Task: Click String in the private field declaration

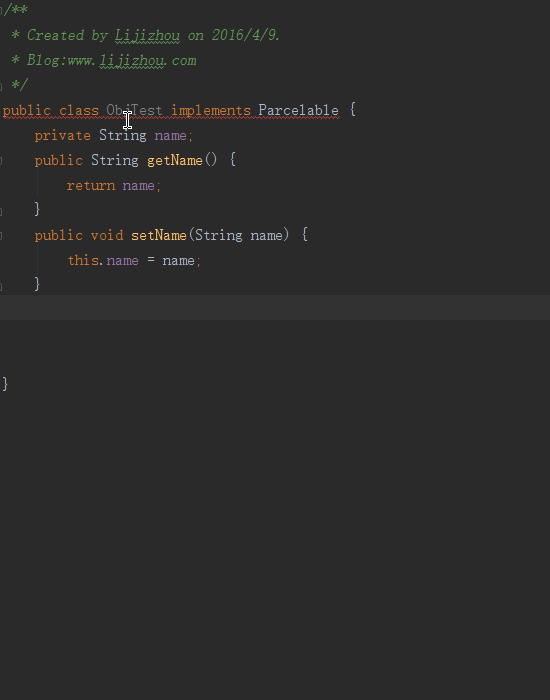Action: click(x=123, y=136)
